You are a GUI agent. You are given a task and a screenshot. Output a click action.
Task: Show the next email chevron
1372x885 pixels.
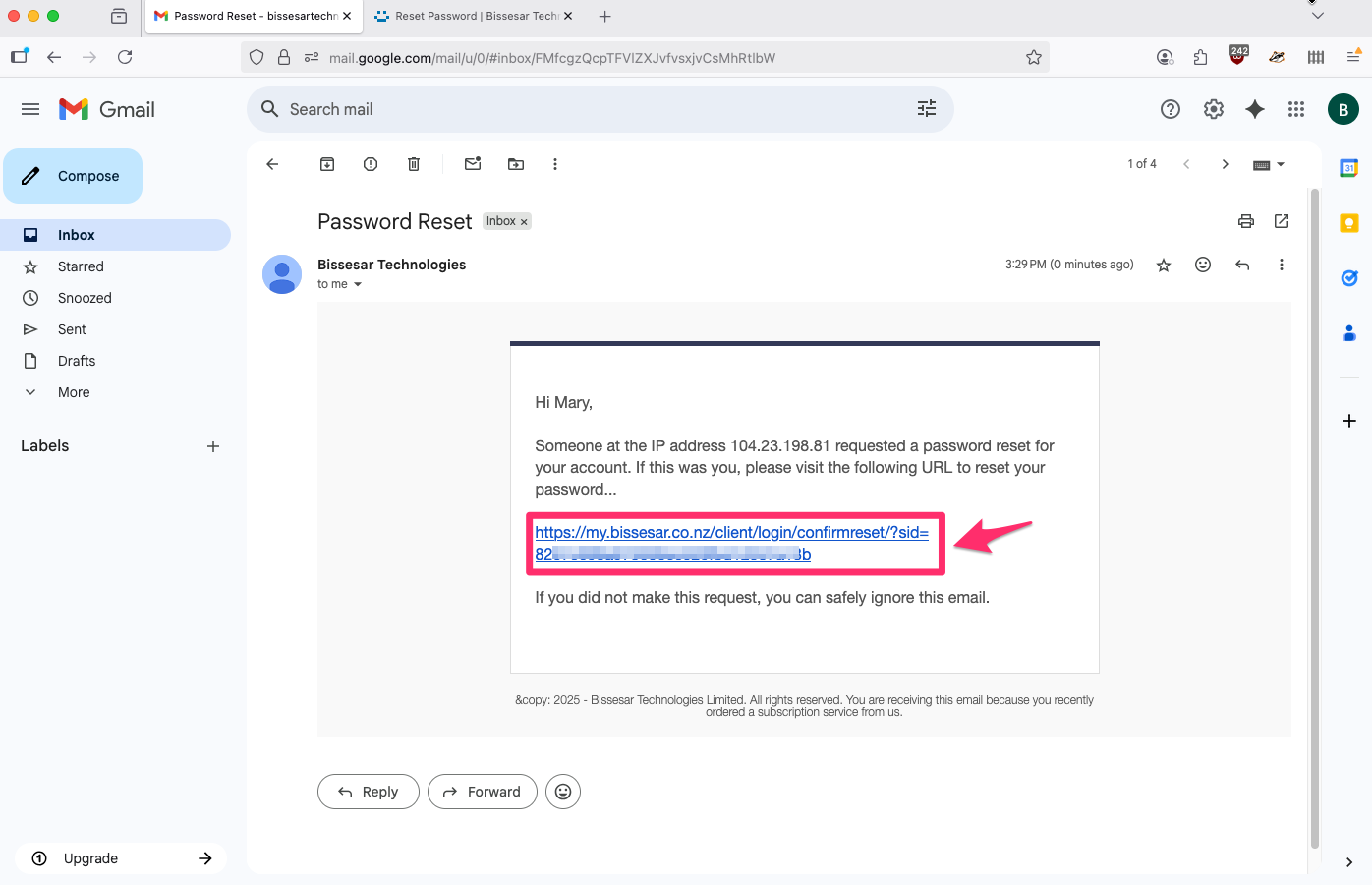[x=1225, y=164]
